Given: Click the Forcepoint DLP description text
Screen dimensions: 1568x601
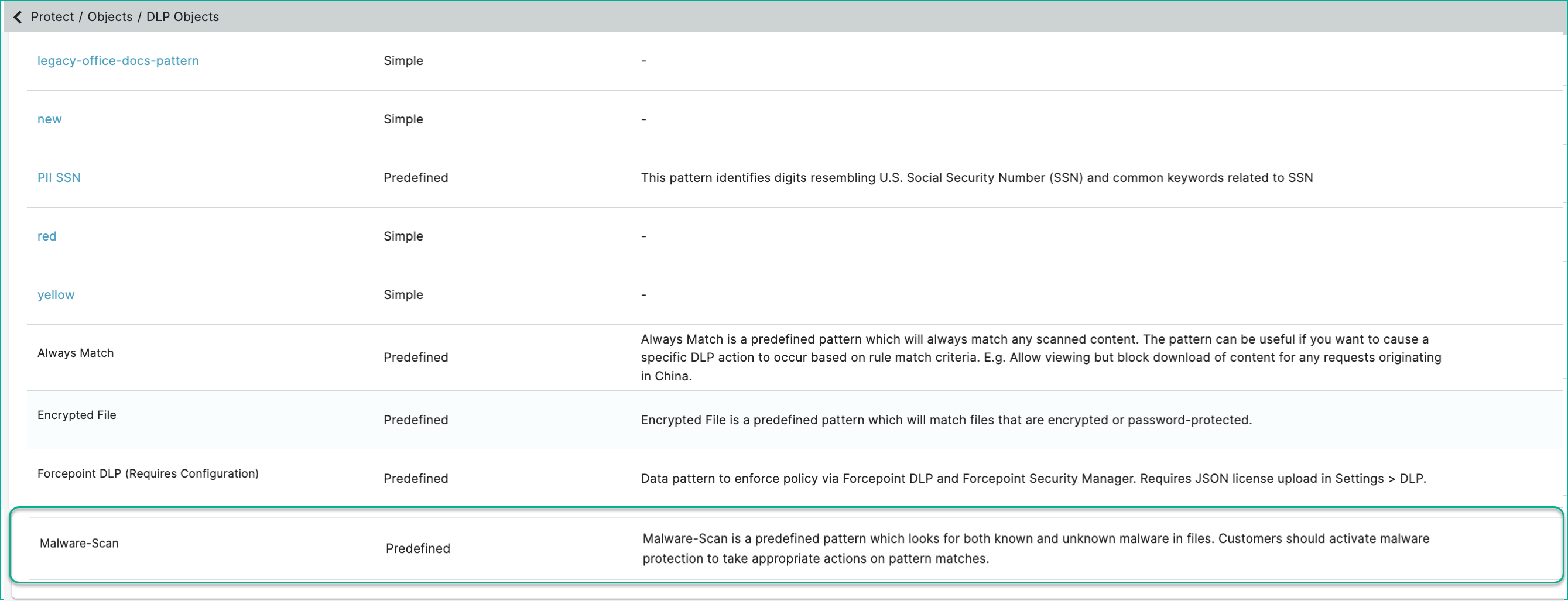Looking at the screenshot, I should 1033,478.
